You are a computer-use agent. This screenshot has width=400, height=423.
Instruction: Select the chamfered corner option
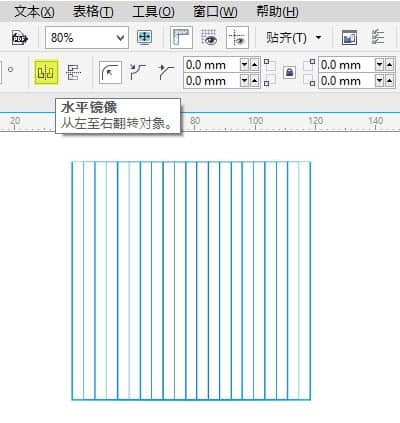[x=166, y=72]
